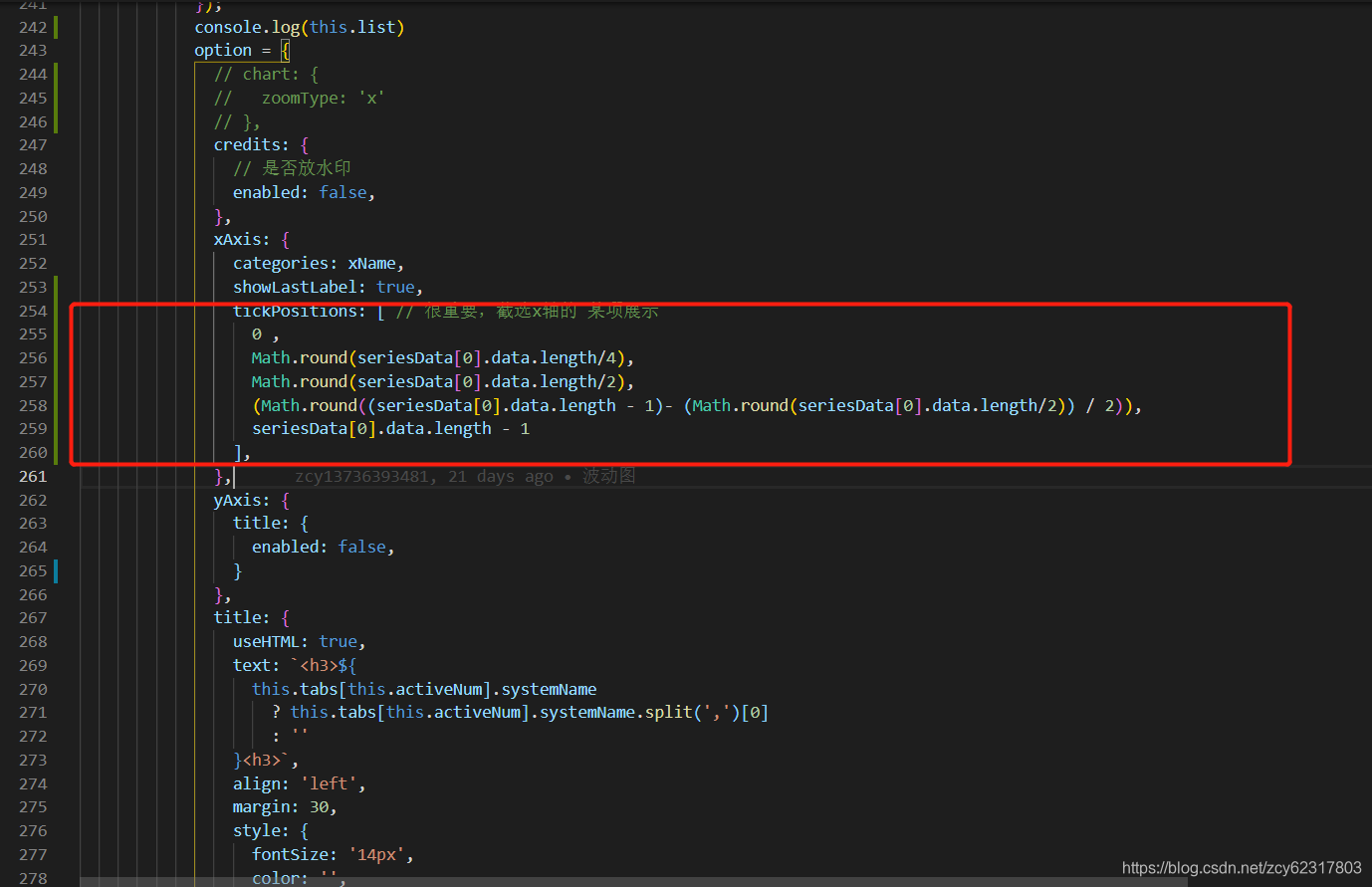Viewport: 1372px width, 887px height.
Task: Click 'title: {' on line 263
Action: pos(271,523)
